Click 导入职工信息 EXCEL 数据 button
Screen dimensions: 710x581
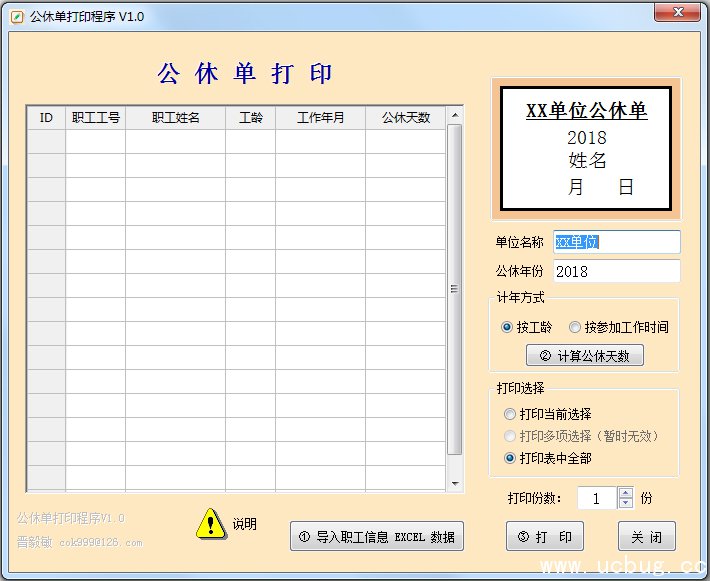(377, 537)
